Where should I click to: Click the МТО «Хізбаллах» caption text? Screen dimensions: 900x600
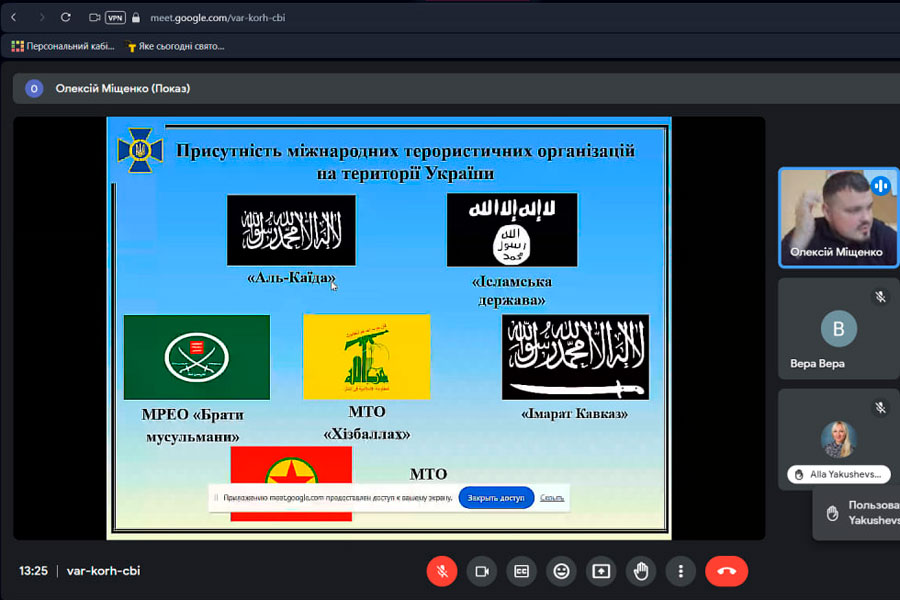367,423
